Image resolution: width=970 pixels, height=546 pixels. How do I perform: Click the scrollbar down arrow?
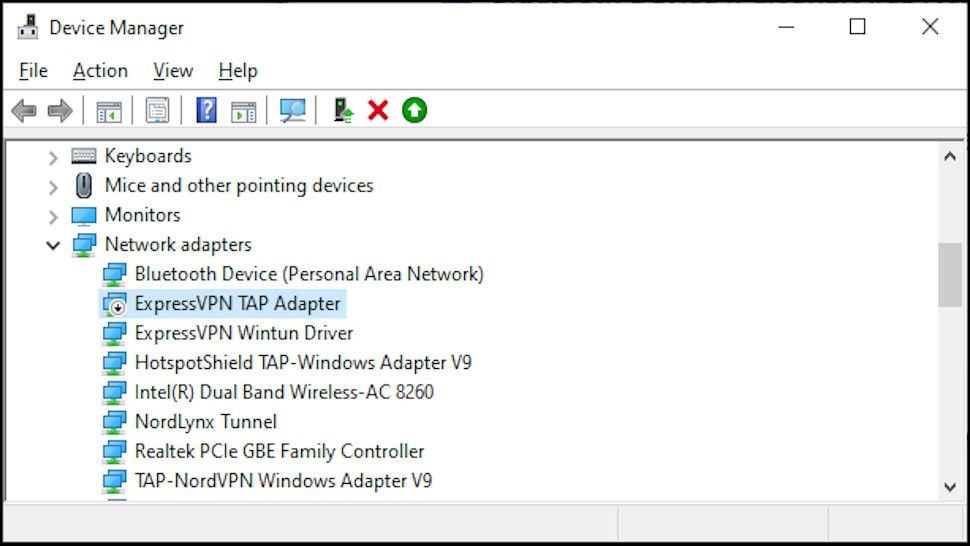[x=950, y=487]
